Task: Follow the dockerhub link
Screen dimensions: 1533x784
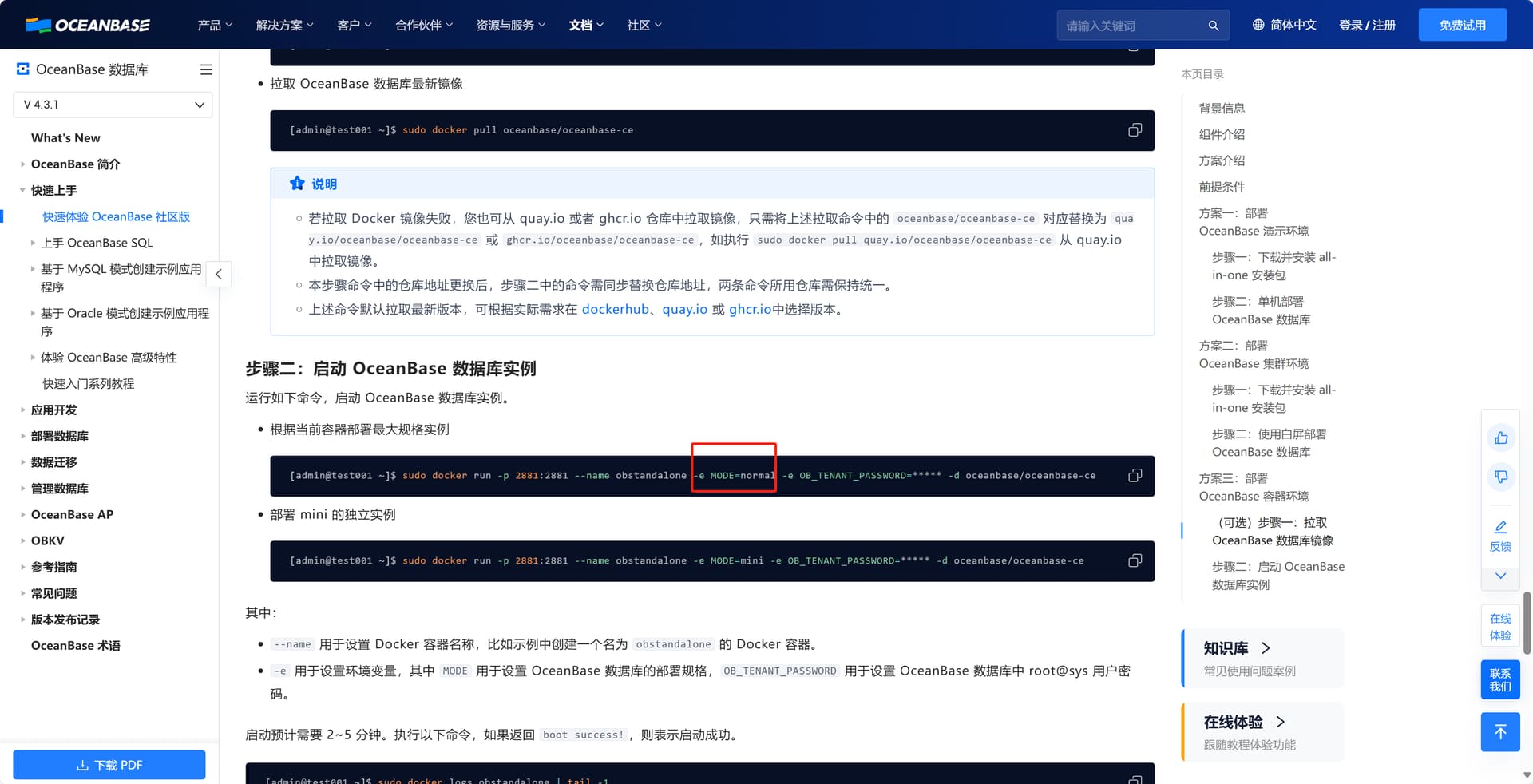Action: click(615, 309)
